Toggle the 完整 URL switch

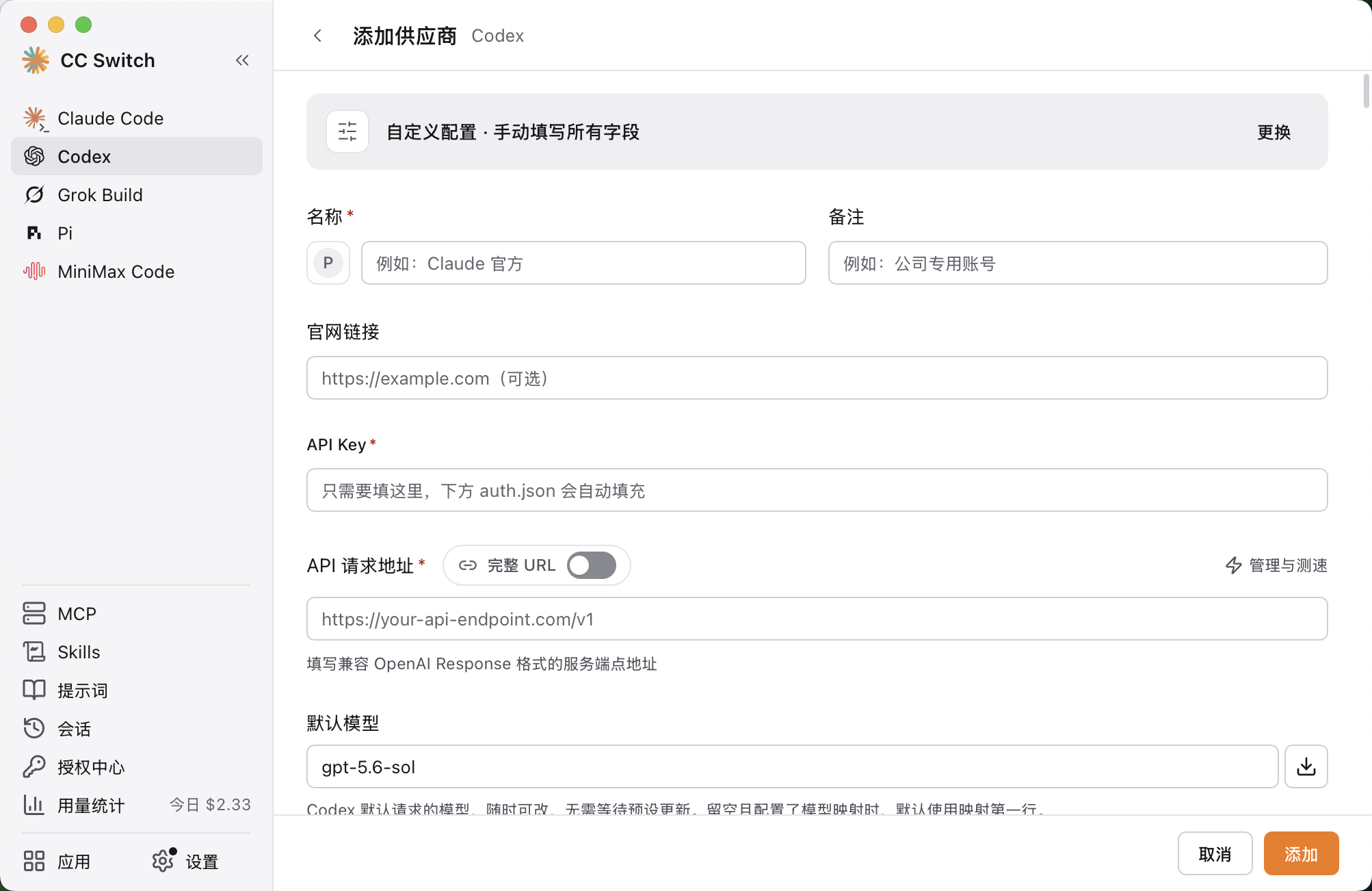(592, 565)
